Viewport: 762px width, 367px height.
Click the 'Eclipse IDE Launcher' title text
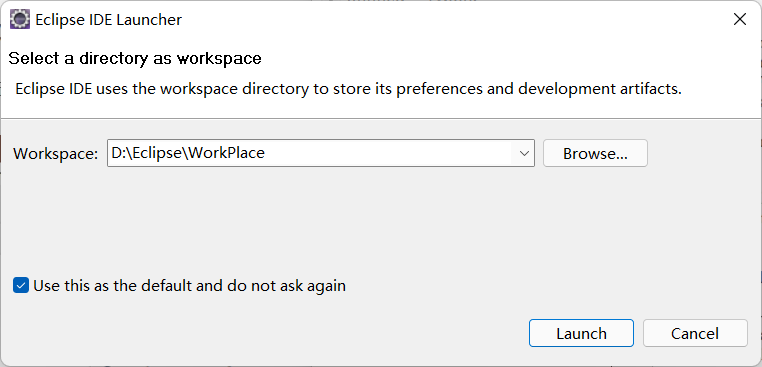coord(109,20)
